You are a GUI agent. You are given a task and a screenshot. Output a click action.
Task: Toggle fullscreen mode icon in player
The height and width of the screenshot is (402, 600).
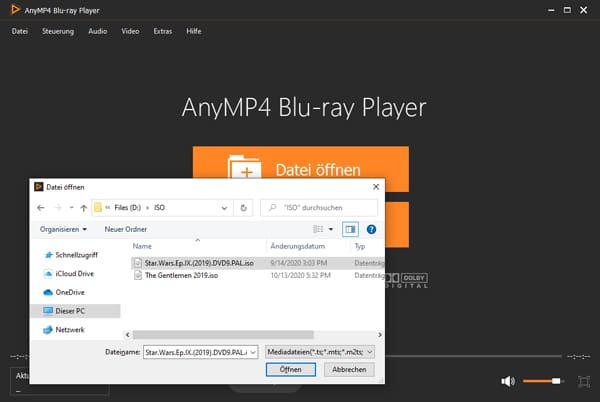tap(584, 381)
